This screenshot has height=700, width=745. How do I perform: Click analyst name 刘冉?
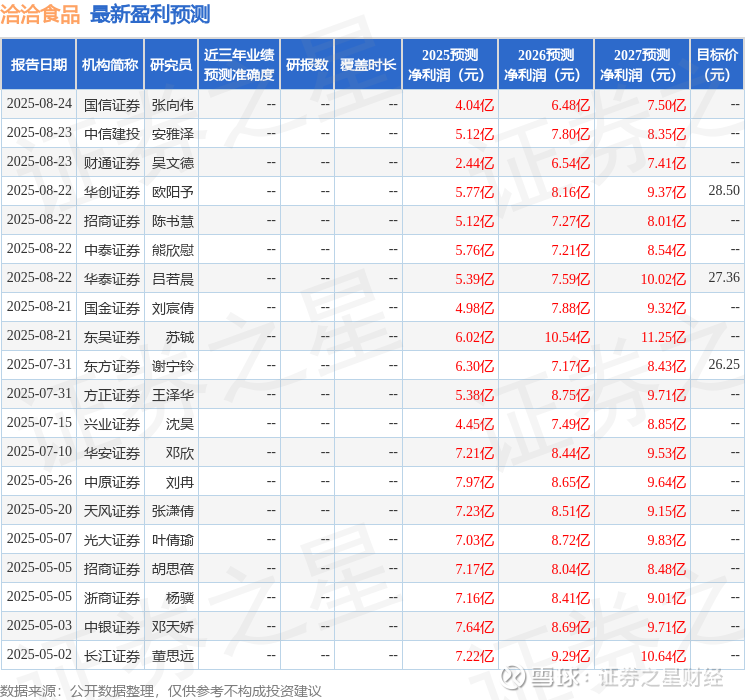[x=180, y=482]
